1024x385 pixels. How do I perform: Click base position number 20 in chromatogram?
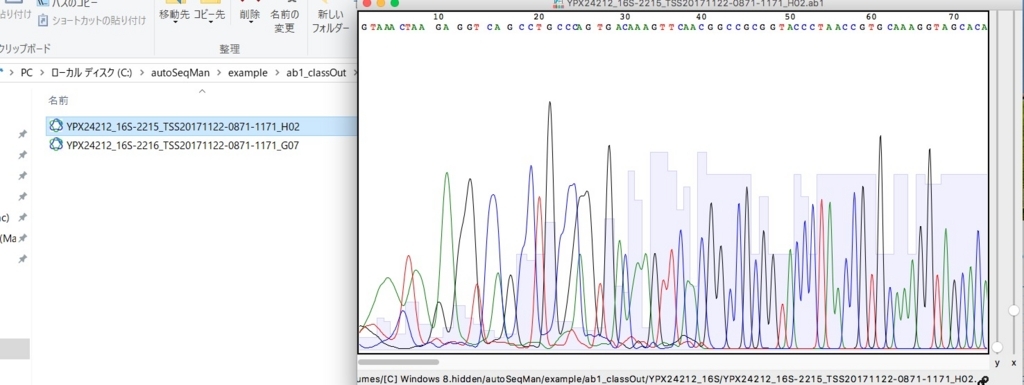click(540, 16)
